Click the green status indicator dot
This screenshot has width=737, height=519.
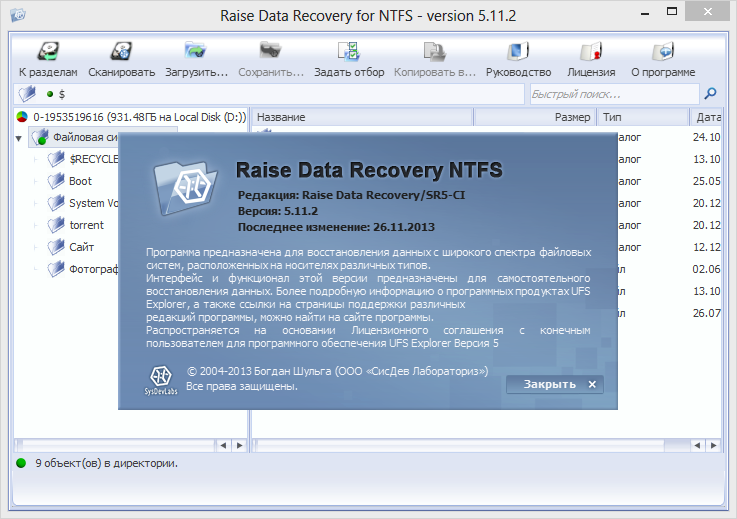coord(21,464)
